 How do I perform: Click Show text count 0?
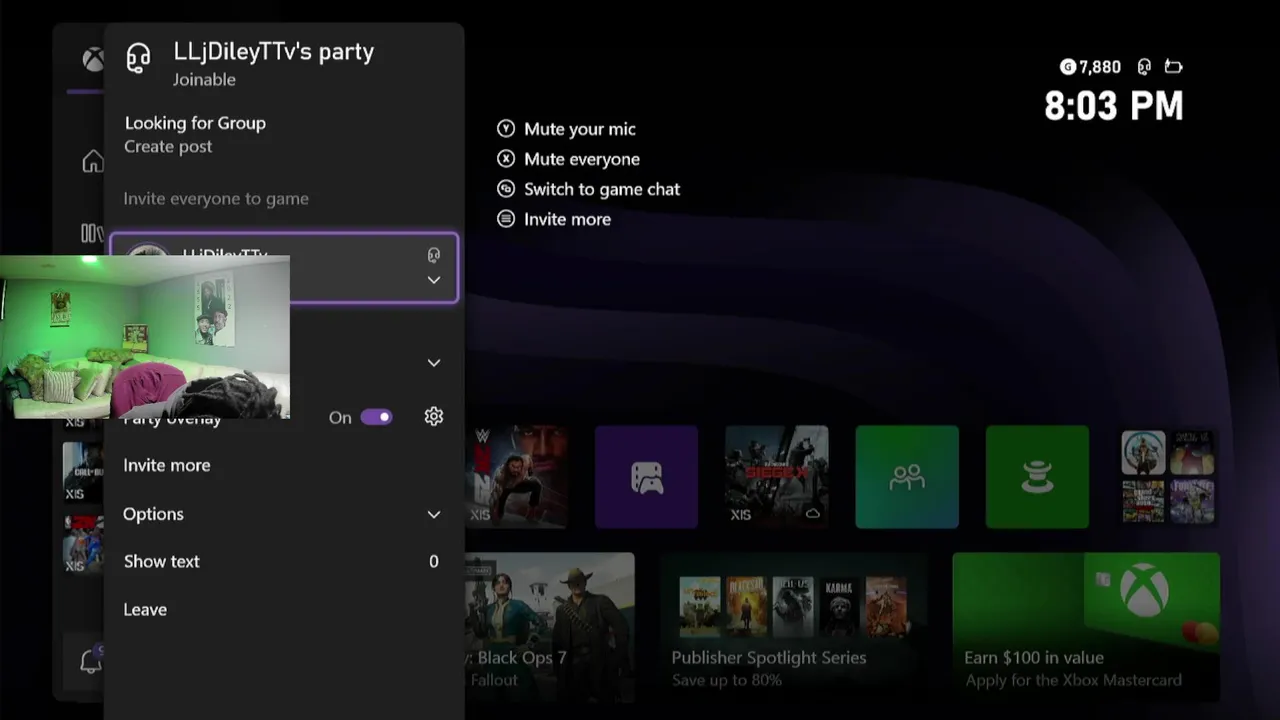coord(434,562)
